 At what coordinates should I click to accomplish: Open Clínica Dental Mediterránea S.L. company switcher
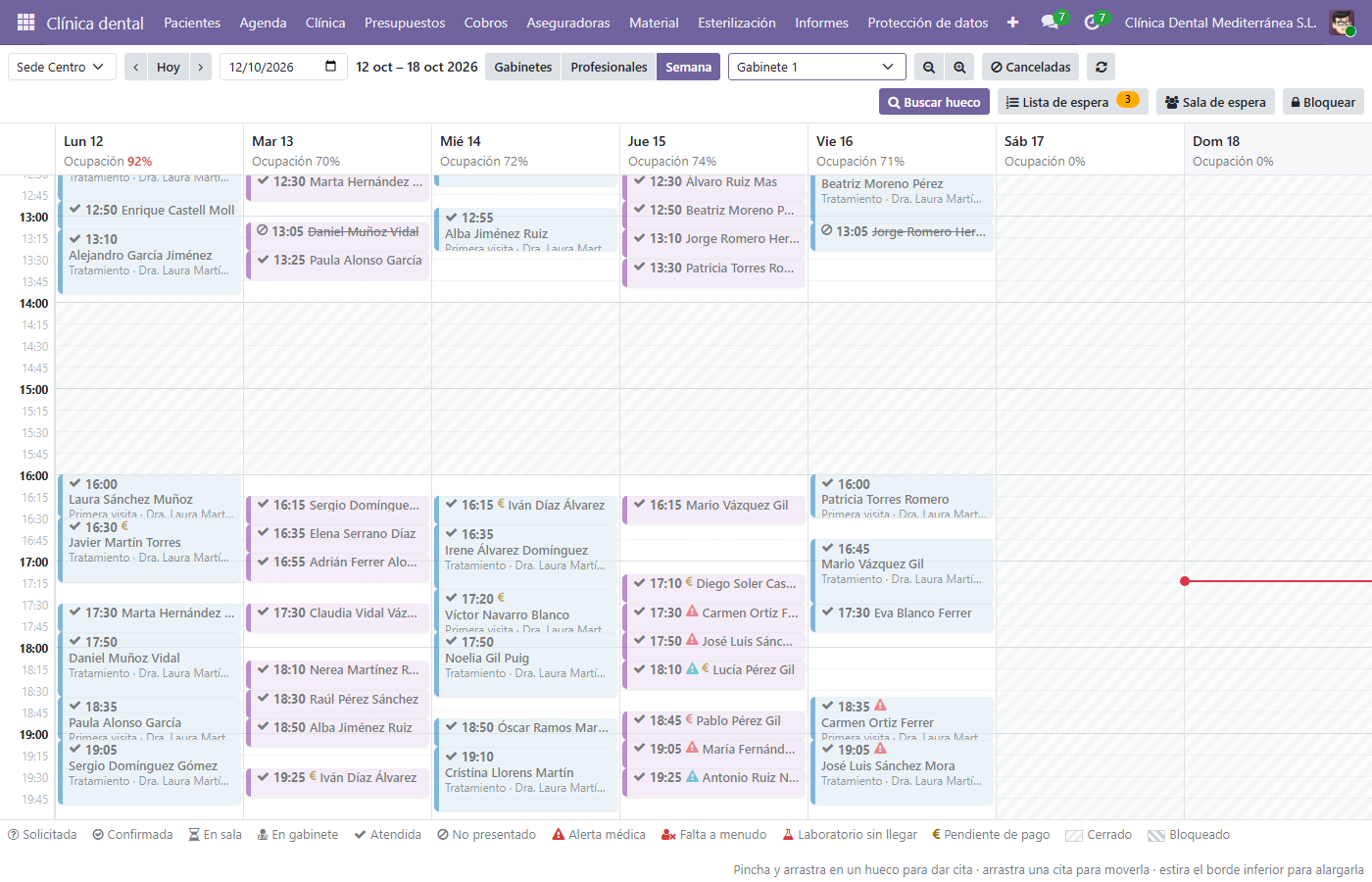(1220, 23)
